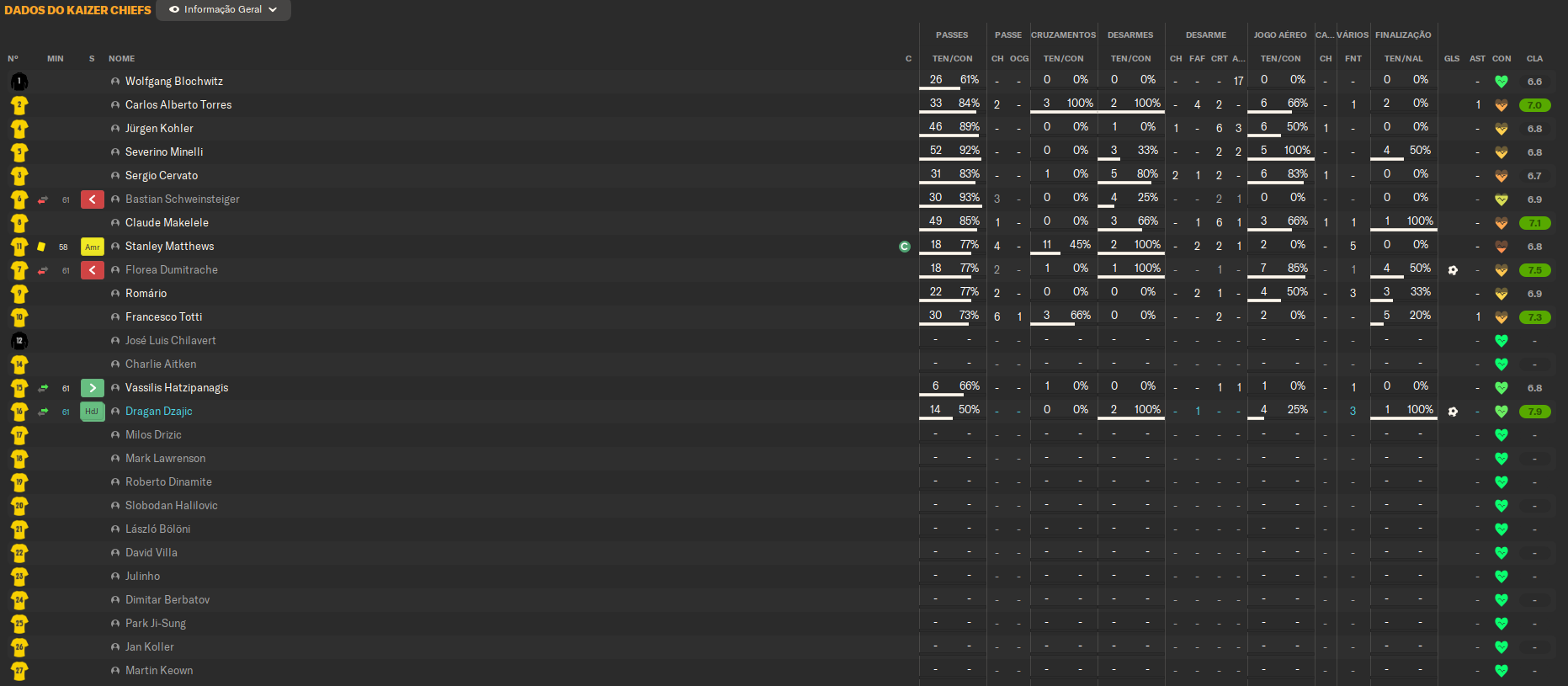Click the 7.3 rating badge for Francesco Totti
The width and height of the screenshot is (1568, 686).
point(1535,317)
